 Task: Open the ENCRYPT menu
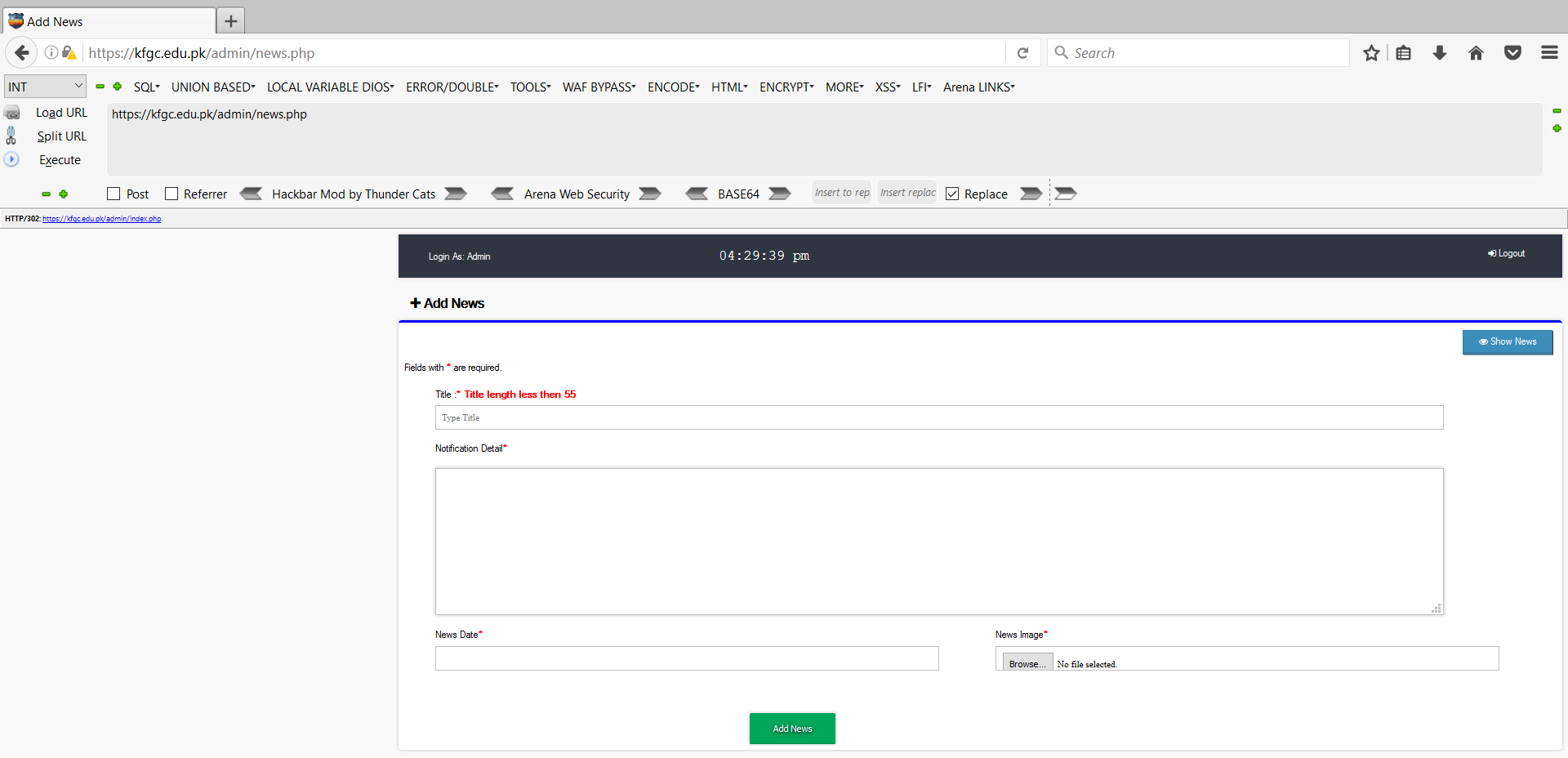tap(786, 87)
